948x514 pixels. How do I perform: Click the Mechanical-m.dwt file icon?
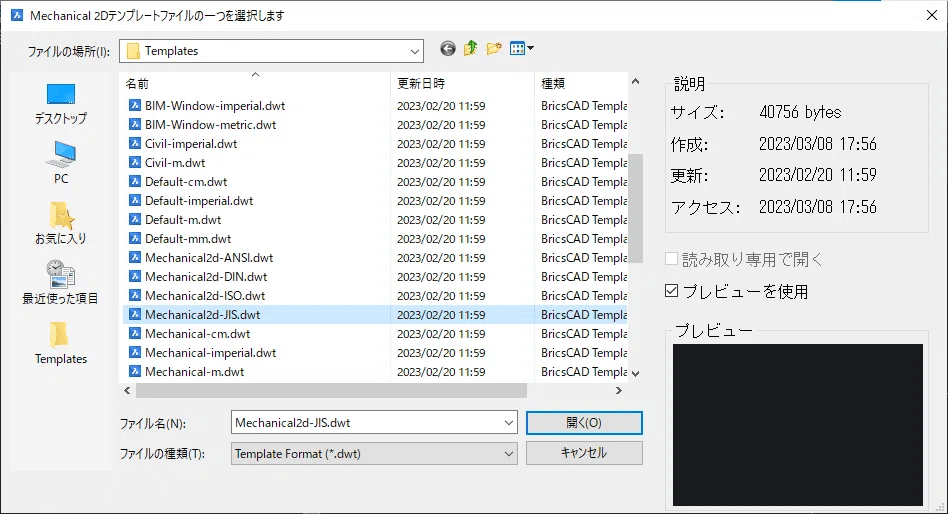[x=135, y=371]
